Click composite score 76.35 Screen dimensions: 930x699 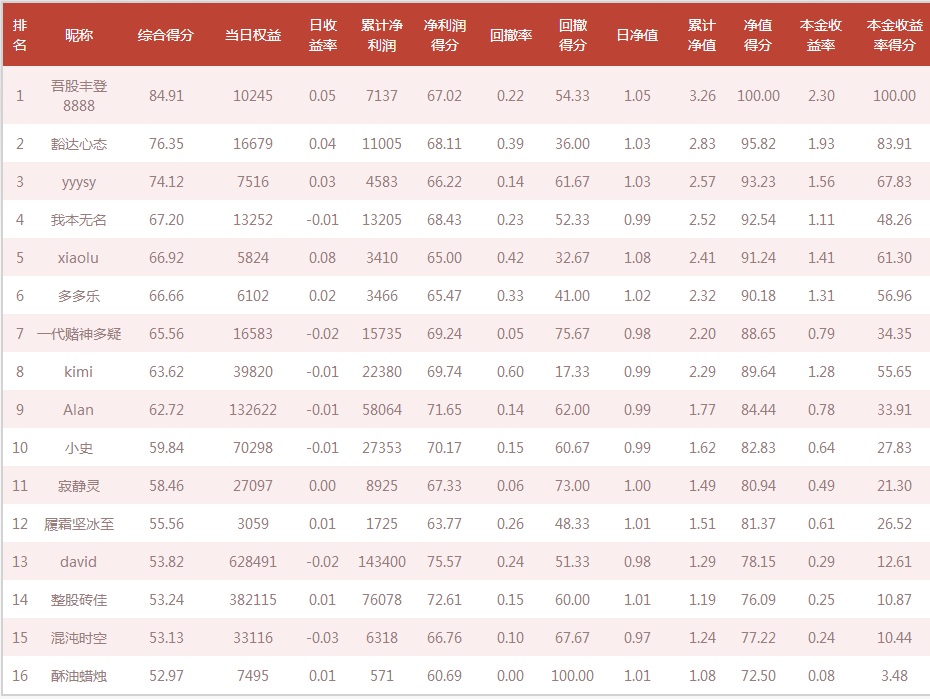(x=166, y=143)
